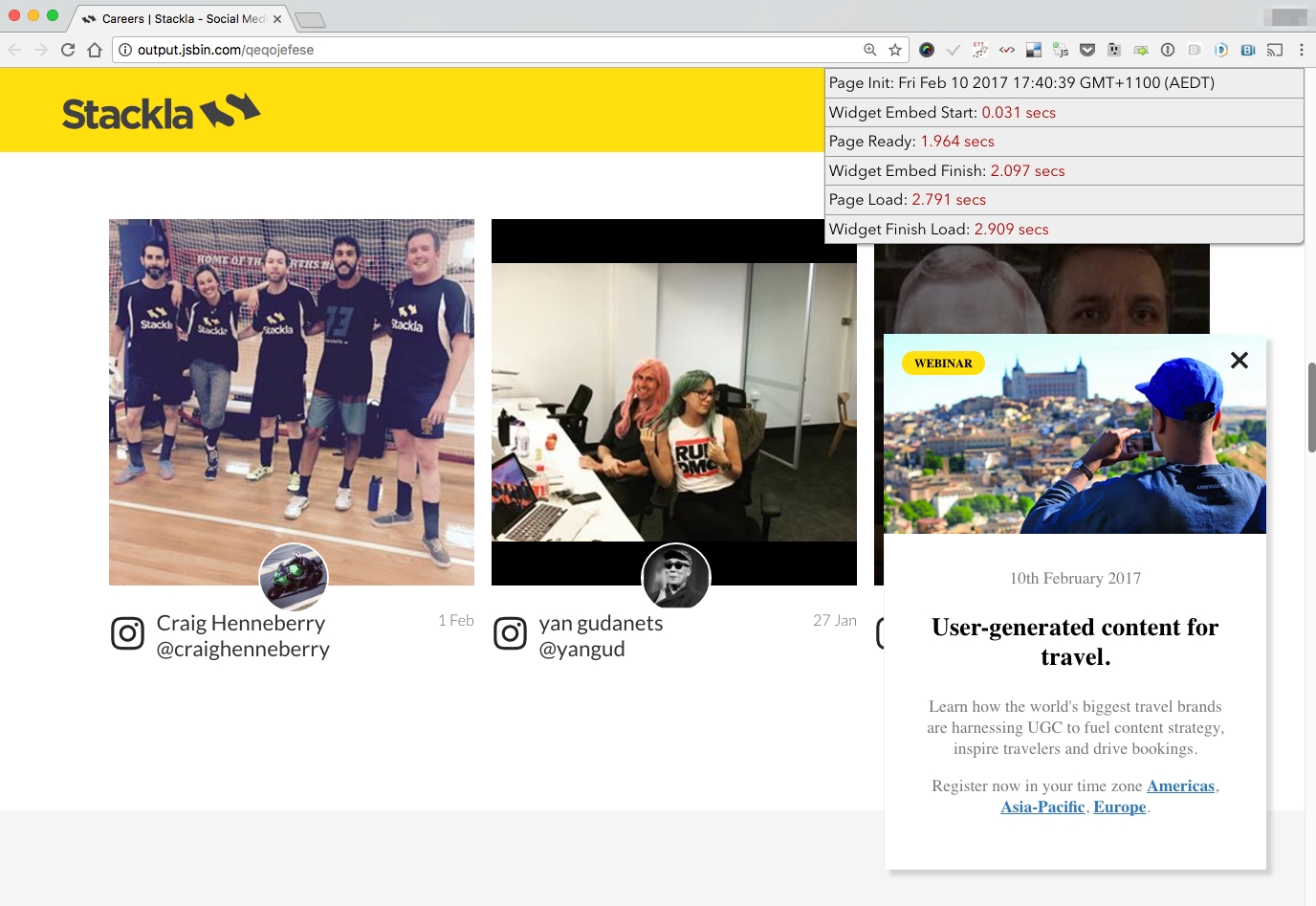
Task: Click Instagram icon beside yan gudanets
Action: [x=510, y=633]
